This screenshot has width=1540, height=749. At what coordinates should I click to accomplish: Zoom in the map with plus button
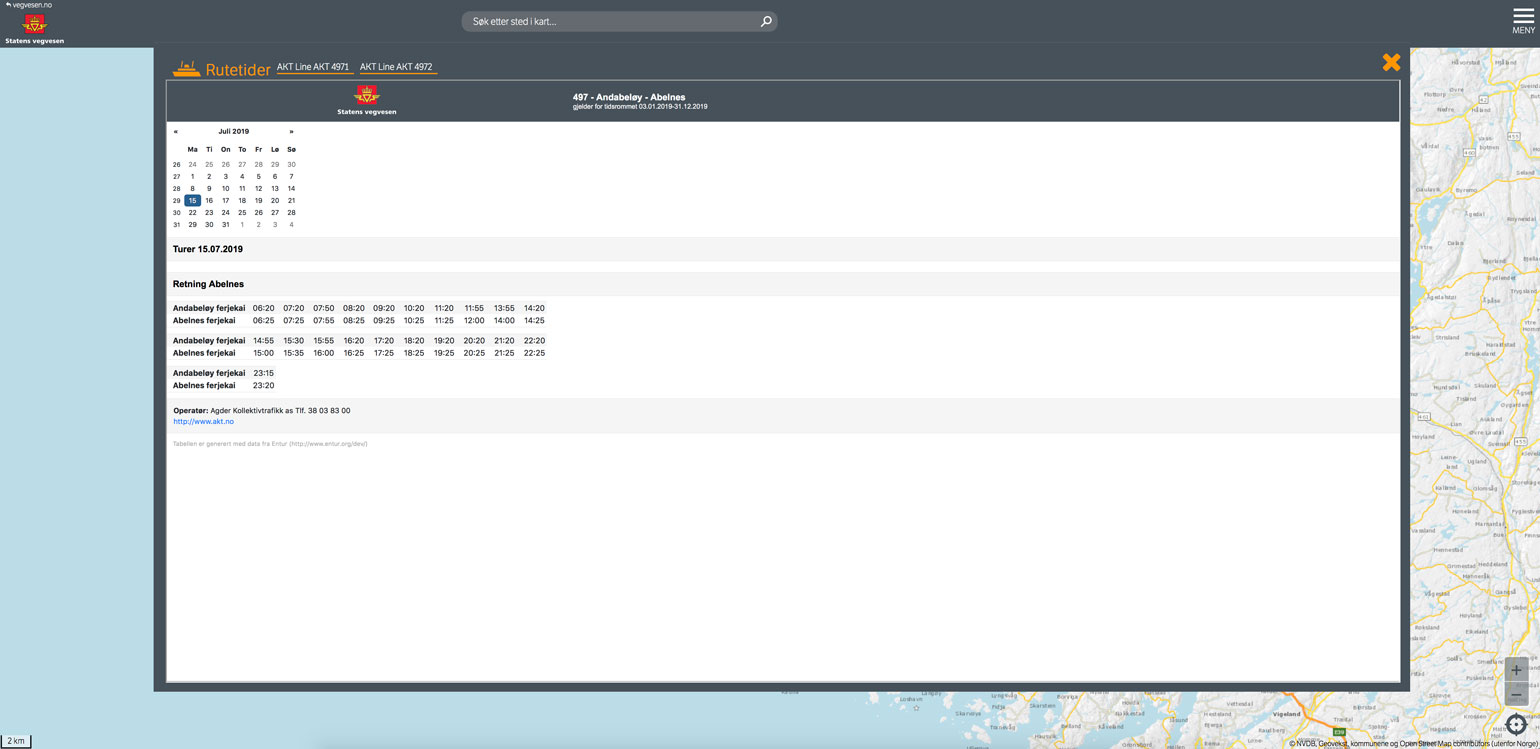pos(1516,670)
